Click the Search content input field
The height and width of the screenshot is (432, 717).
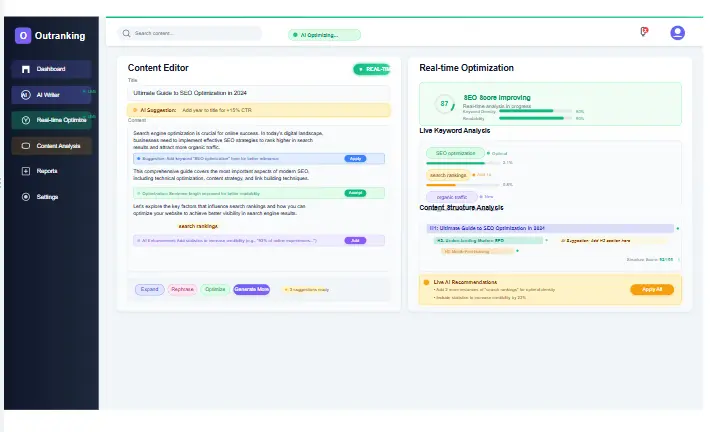(190, 33)
